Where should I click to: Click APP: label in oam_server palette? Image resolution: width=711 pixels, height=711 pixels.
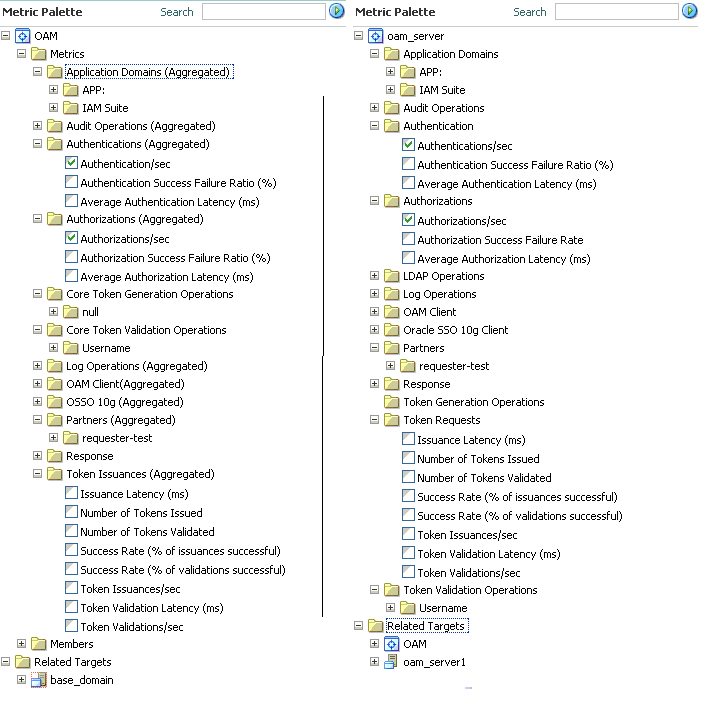pos(430,72)
